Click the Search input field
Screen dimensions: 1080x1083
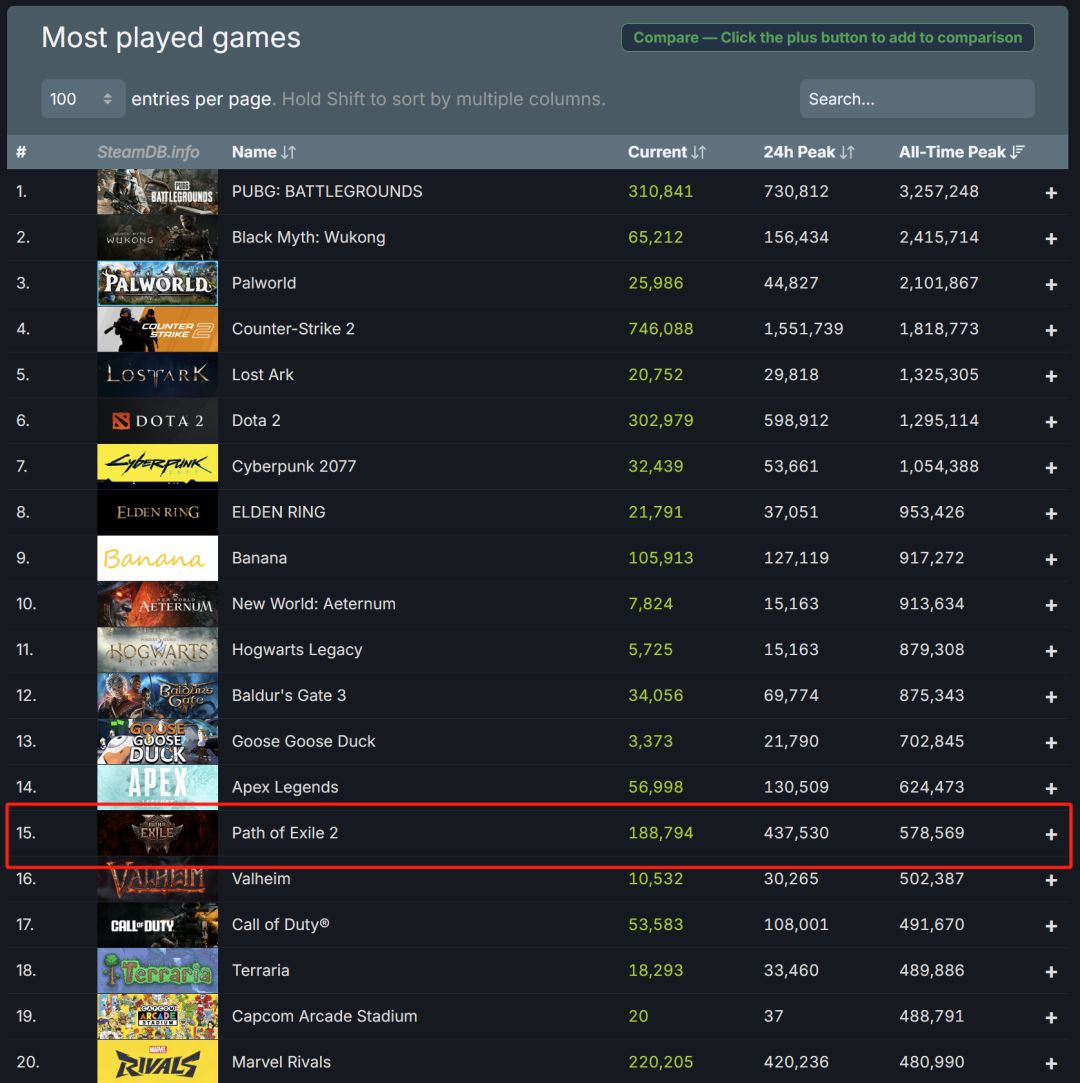point(917,99)
